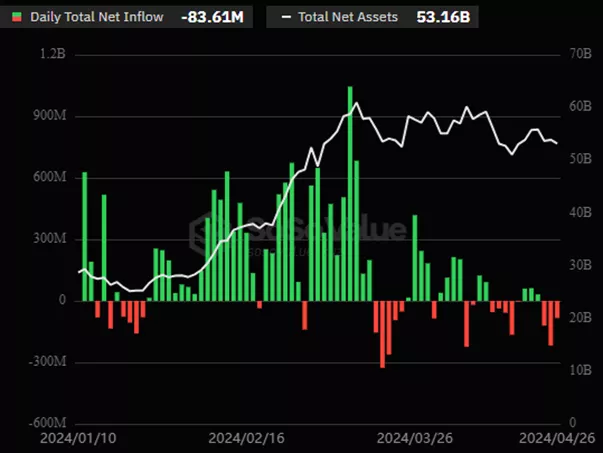Toggle the Total Net Assets legend label
Image resolution: width=603 pixels, height=453 pixels.
coord(347,17)
